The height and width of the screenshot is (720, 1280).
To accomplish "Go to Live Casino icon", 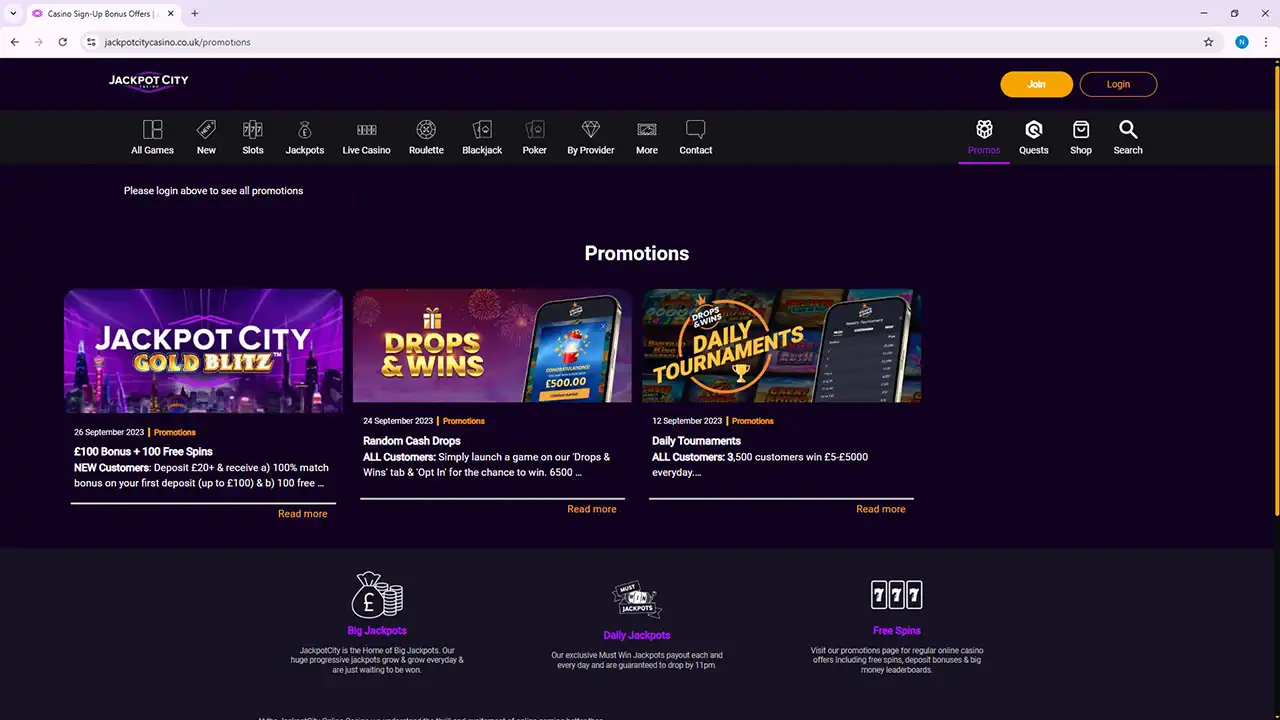I will [x=366, y=130].
